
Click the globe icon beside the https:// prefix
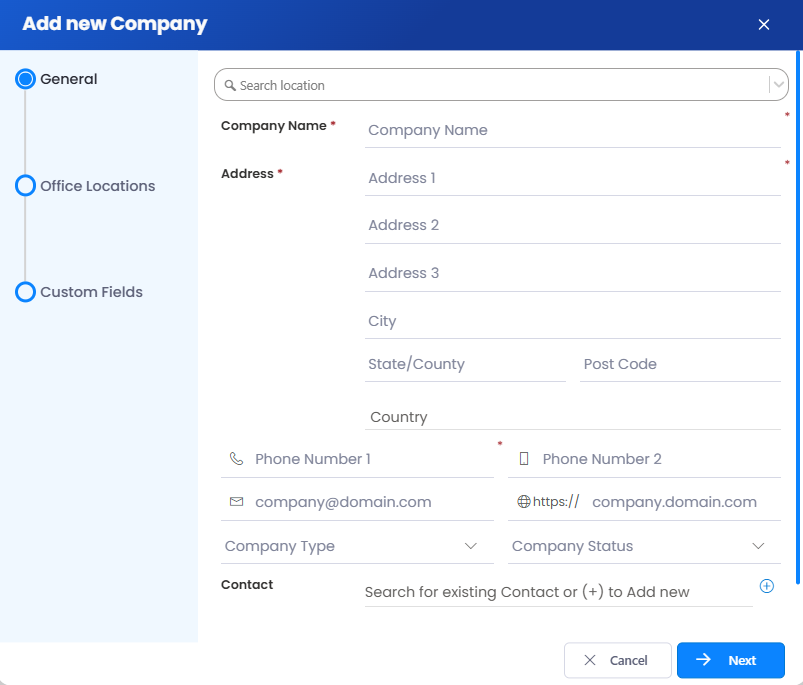pos(523,502)
